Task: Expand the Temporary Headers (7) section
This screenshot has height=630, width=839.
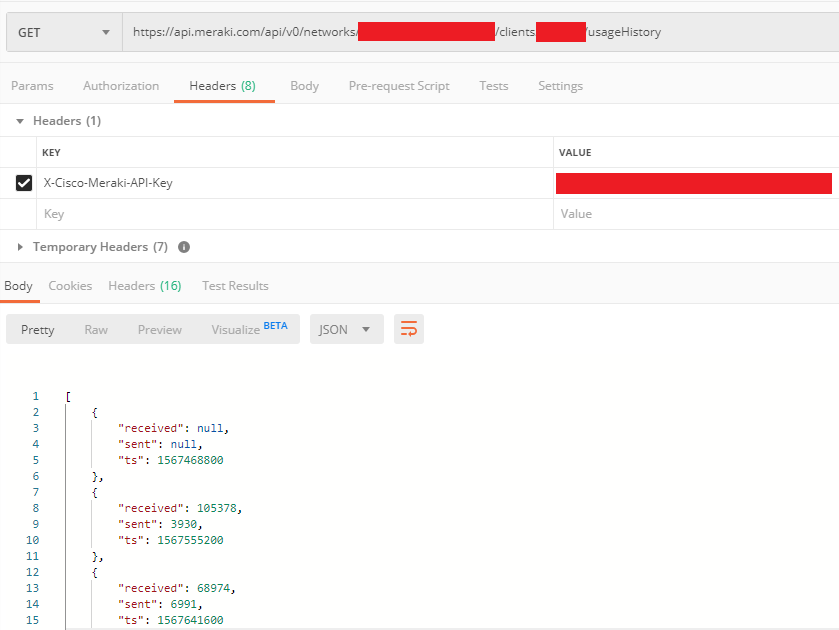Action: coord(20,247)
